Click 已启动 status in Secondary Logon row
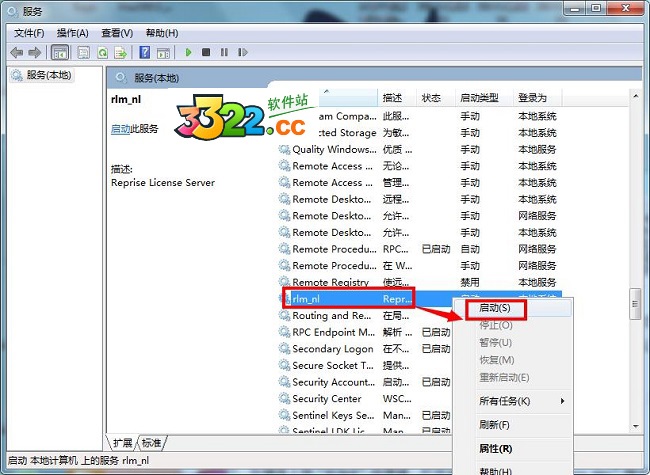 pos(436,349)
